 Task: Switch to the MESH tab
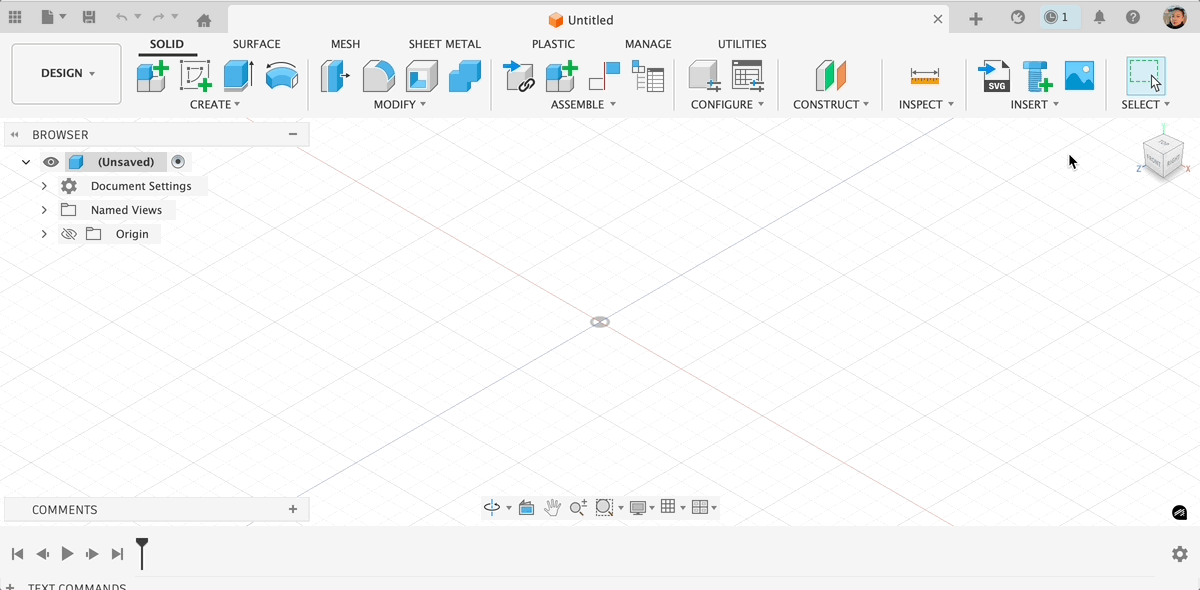coord(345,44)
